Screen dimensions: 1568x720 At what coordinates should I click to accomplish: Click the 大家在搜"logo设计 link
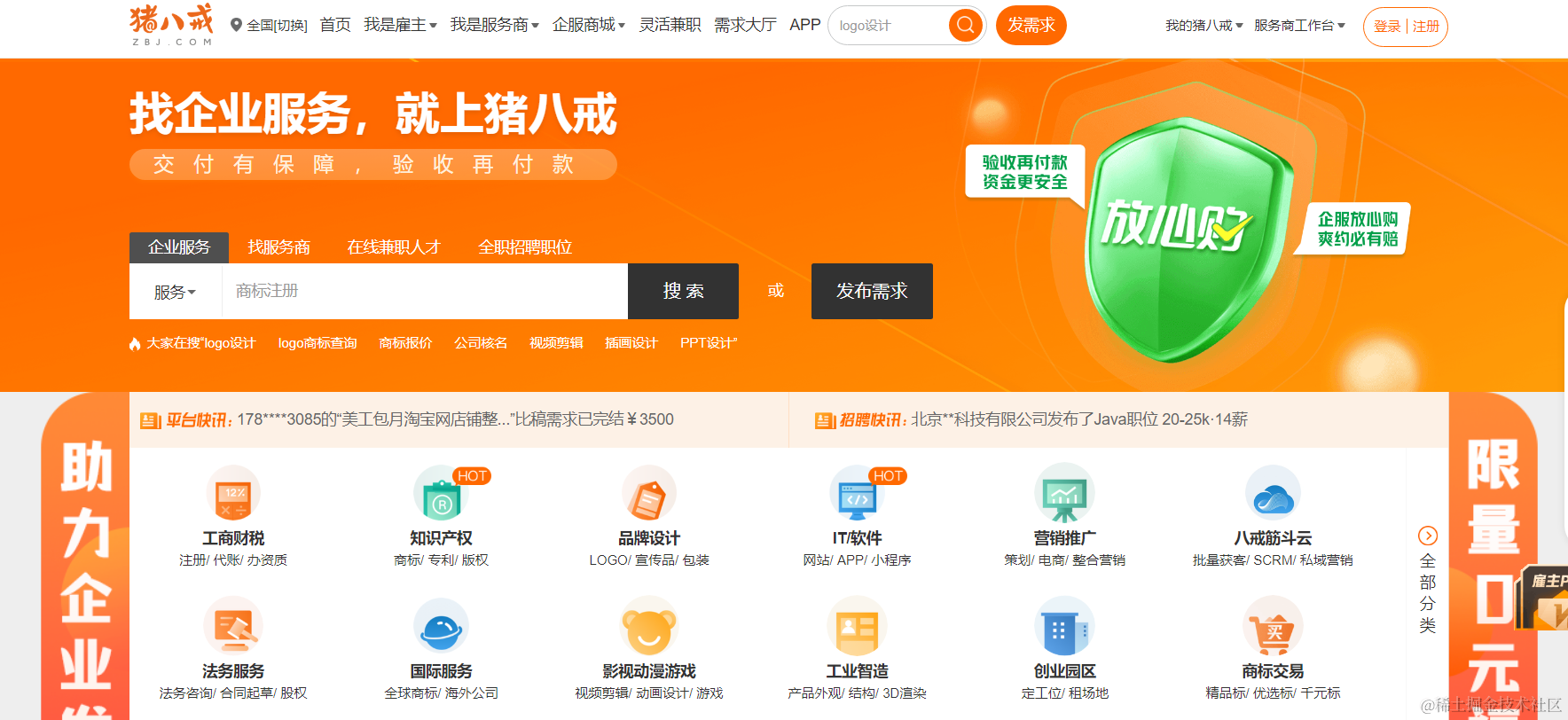(200, 343)
